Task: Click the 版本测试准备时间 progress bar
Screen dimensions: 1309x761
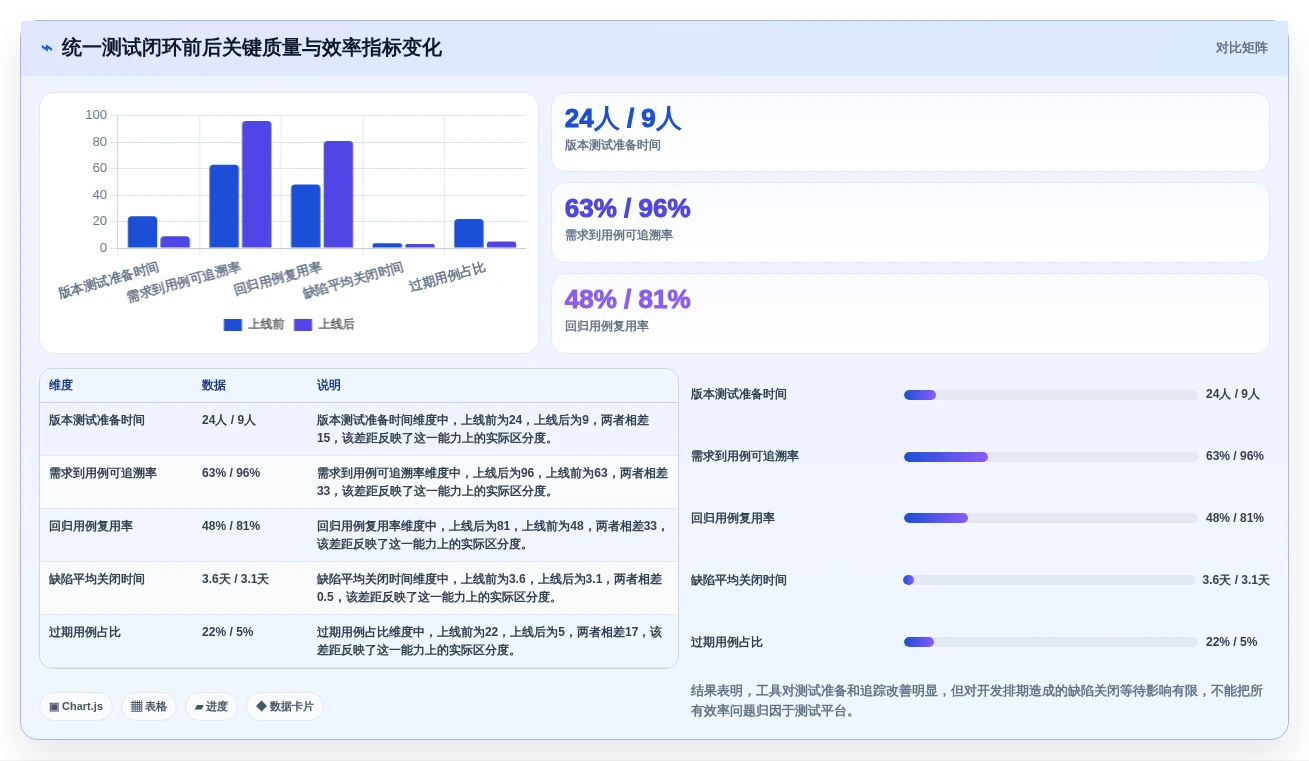Action: (1050, 395)
